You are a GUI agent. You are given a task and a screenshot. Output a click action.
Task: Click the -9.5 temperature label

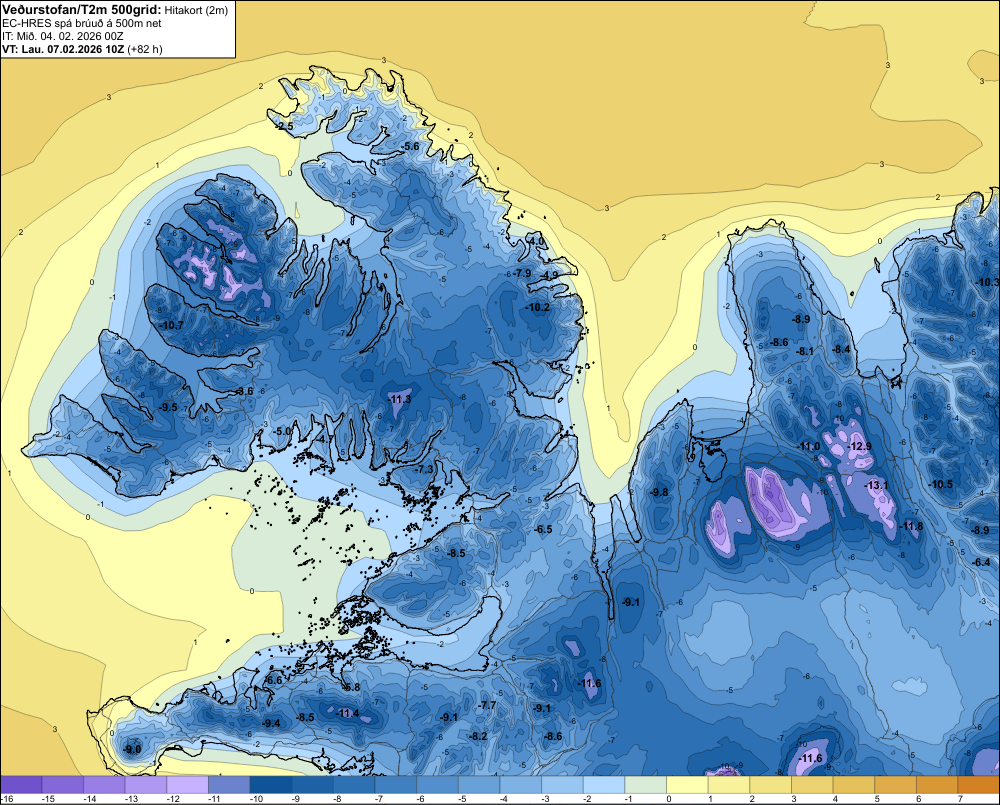click(x=168, y=407)
